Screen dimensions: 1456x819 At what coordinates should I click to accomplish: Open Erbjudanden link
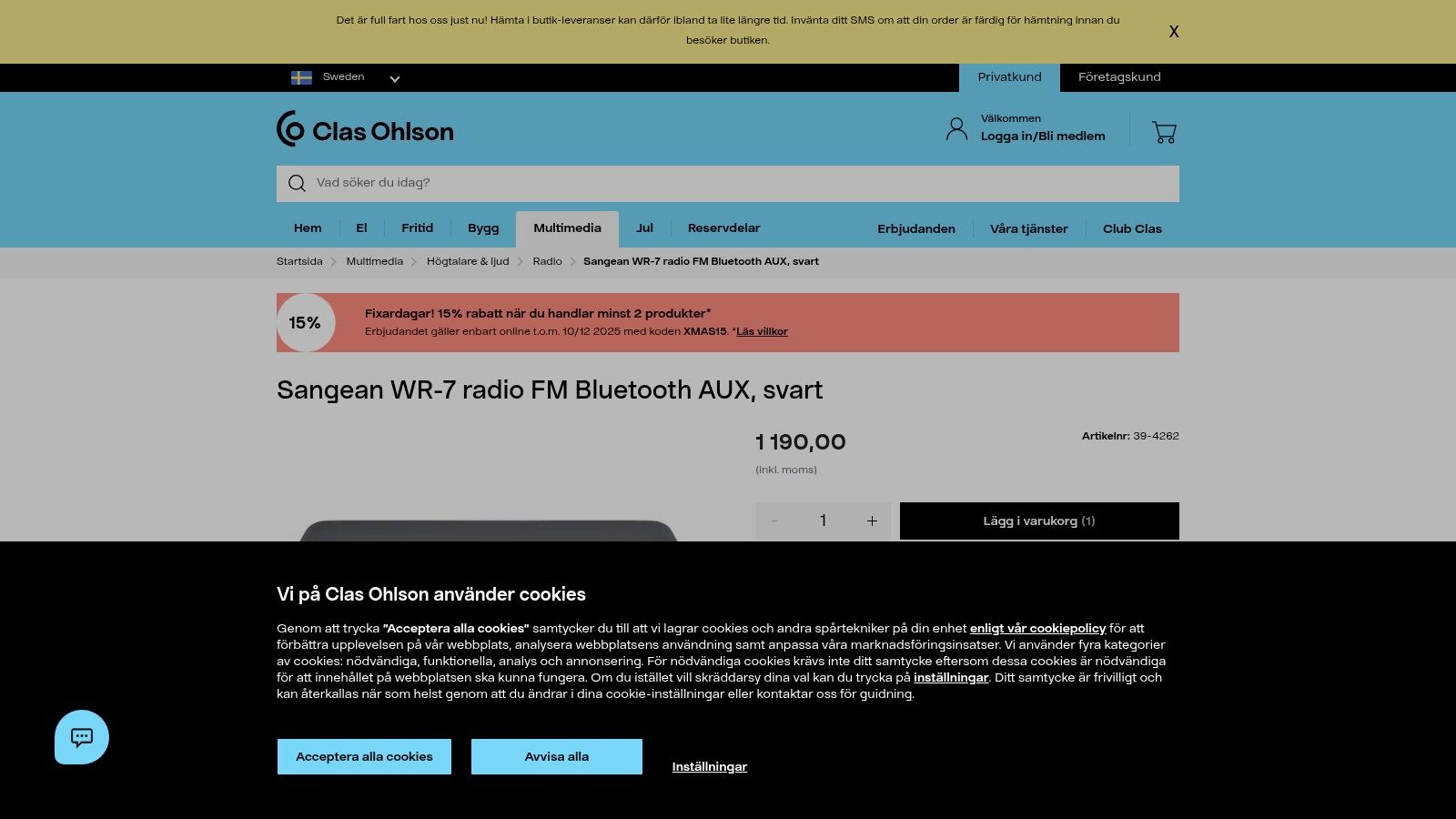coord(916,229)
